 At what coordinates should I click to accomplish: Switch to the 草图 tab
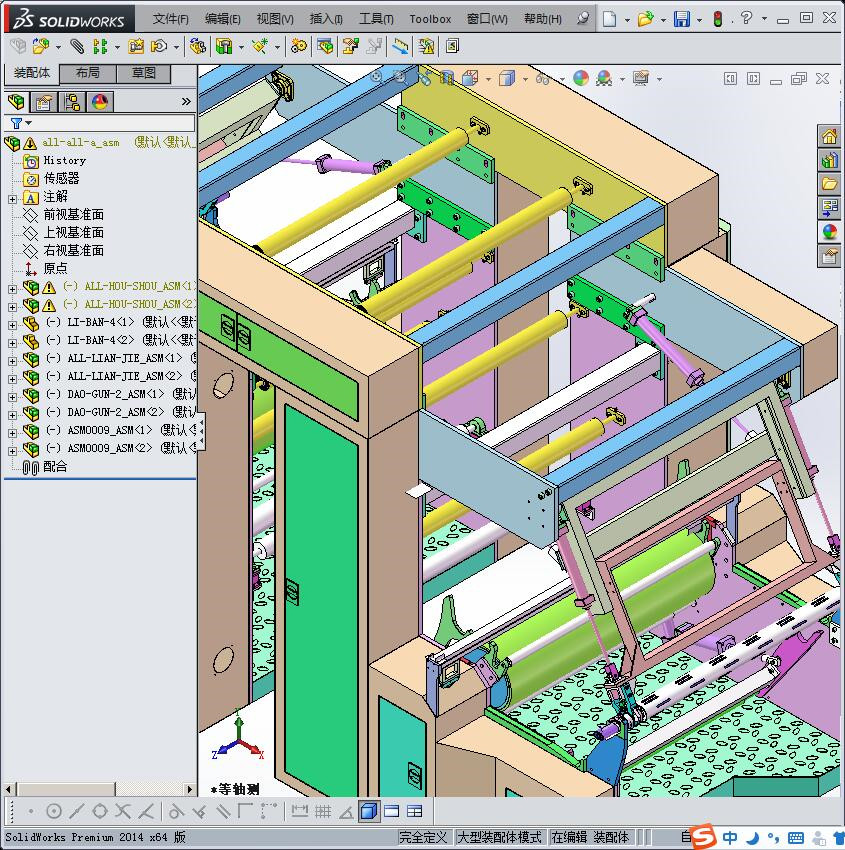pyautogui.click(x=144, y=73)
